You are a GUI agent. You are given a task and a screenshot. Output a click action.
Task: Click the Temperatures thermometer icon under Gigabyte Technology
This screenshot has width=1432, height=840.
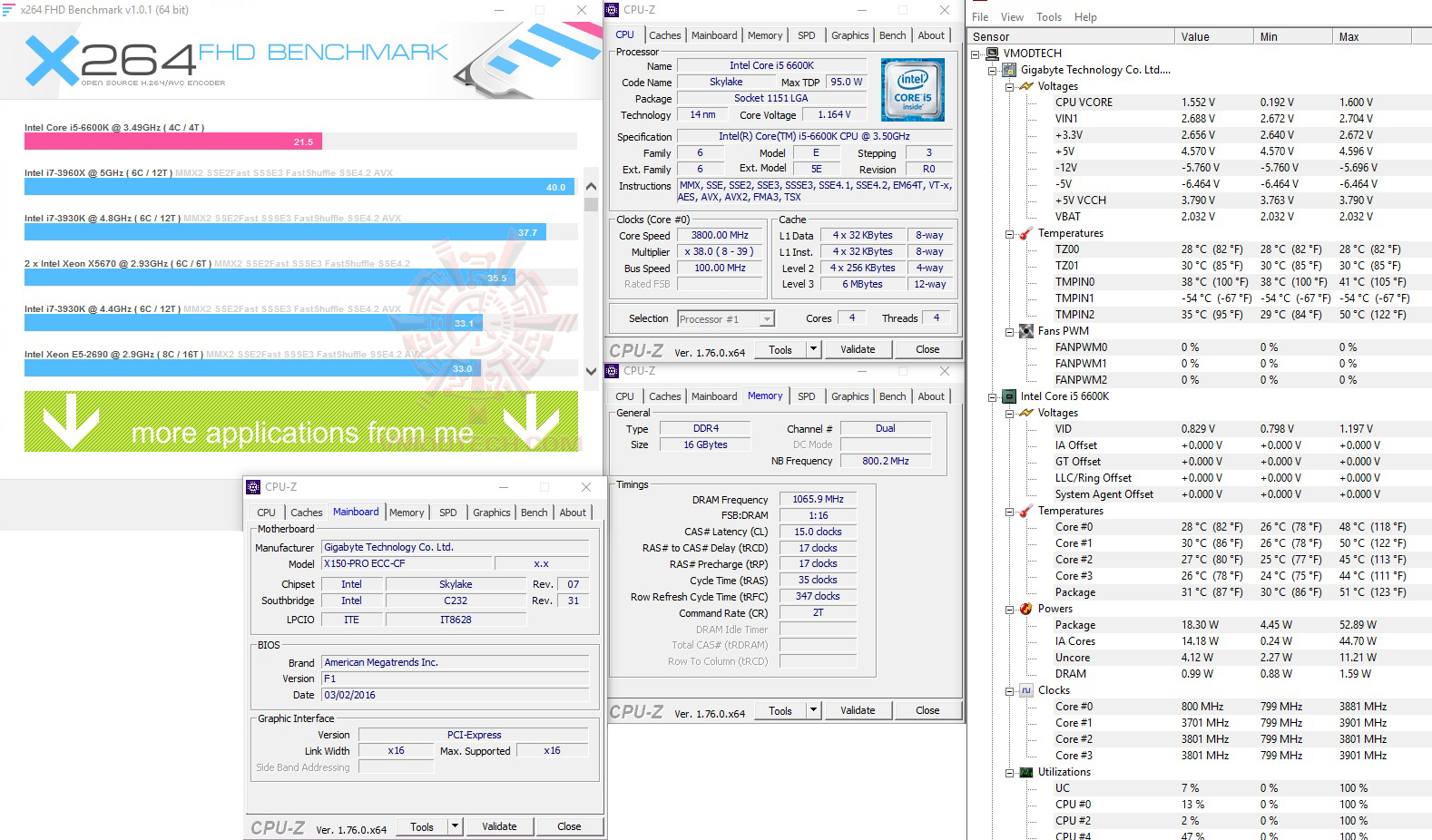[1026, 233]
